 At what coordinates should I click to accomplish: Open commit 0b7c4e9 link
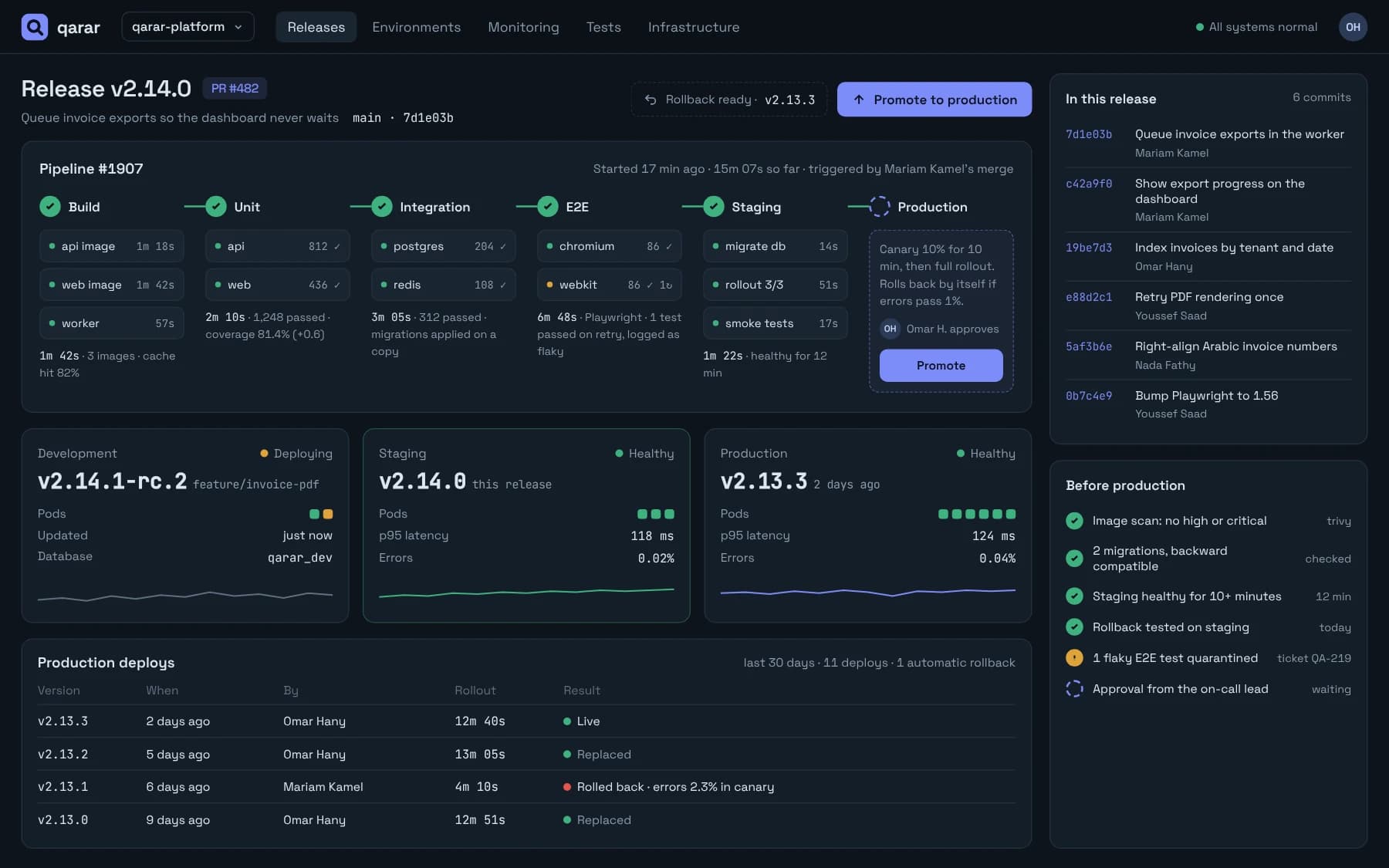1089,396
